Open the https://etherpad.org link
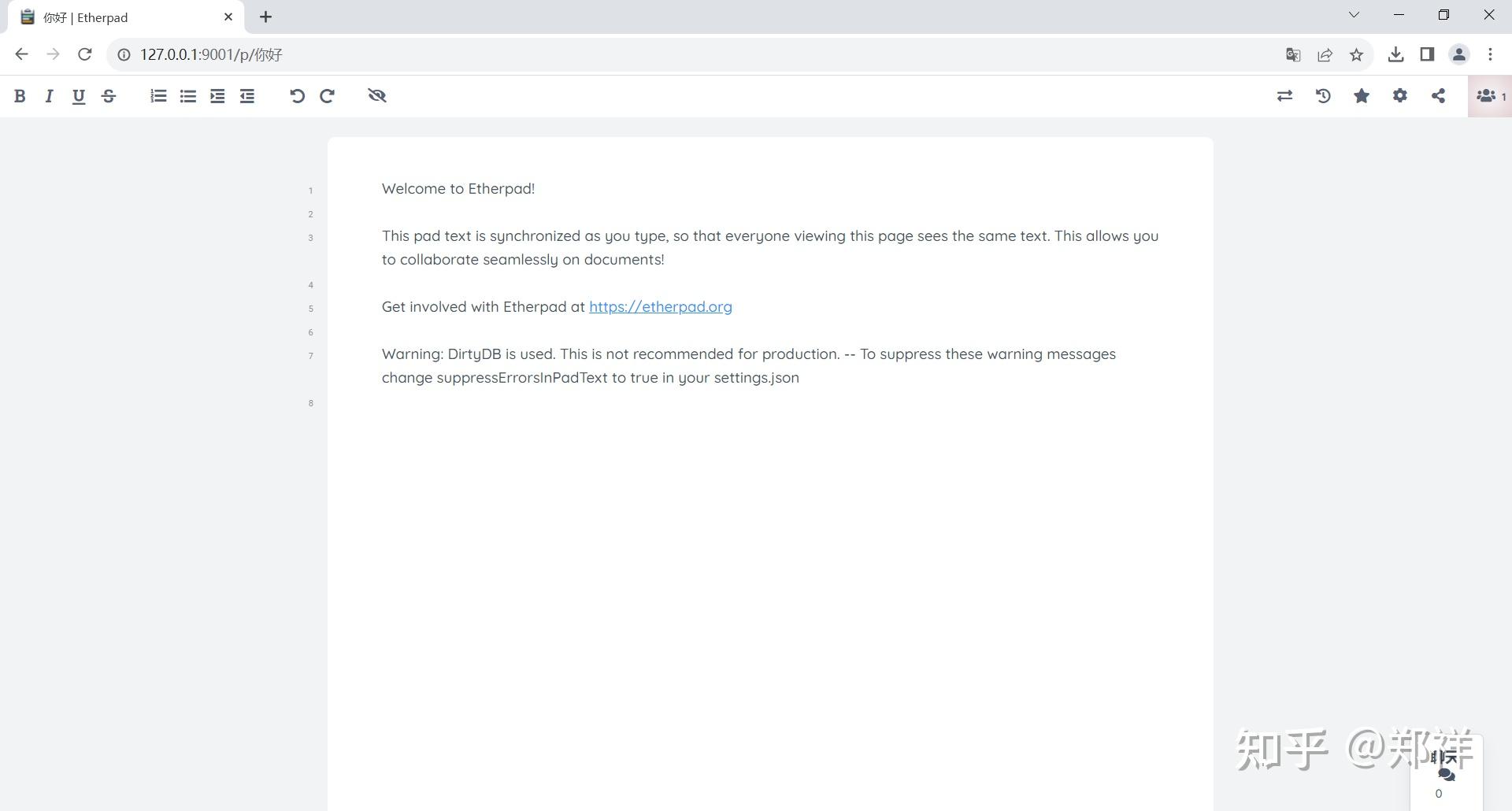 click(x=660, y=306)
